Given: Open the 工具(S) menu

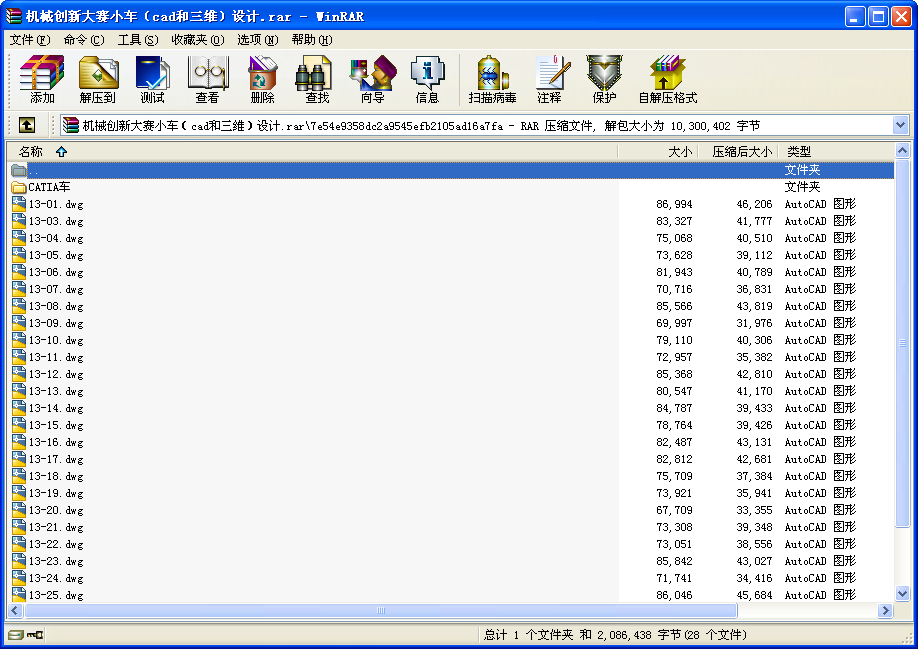Looking at the screenshot, I should pyautogui.click(x=138, y=40).
